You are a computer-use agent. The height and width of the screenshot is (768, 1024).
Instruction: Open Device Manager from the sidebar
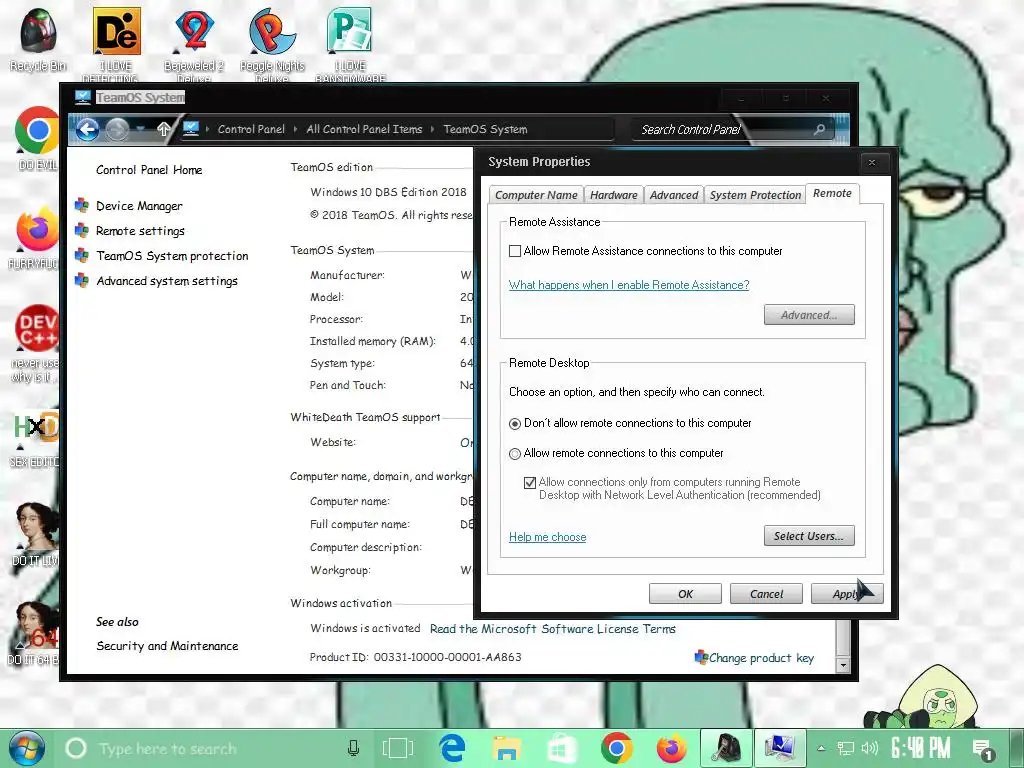(139, 206)
